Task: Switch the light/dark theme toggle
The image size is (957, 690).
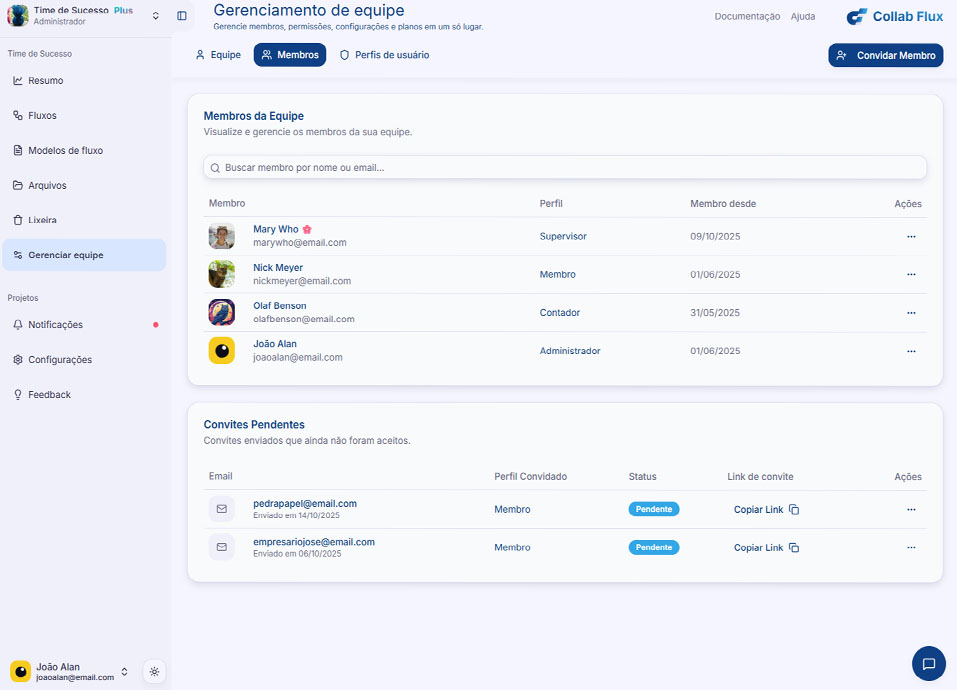Action: [x=154, y=672]
